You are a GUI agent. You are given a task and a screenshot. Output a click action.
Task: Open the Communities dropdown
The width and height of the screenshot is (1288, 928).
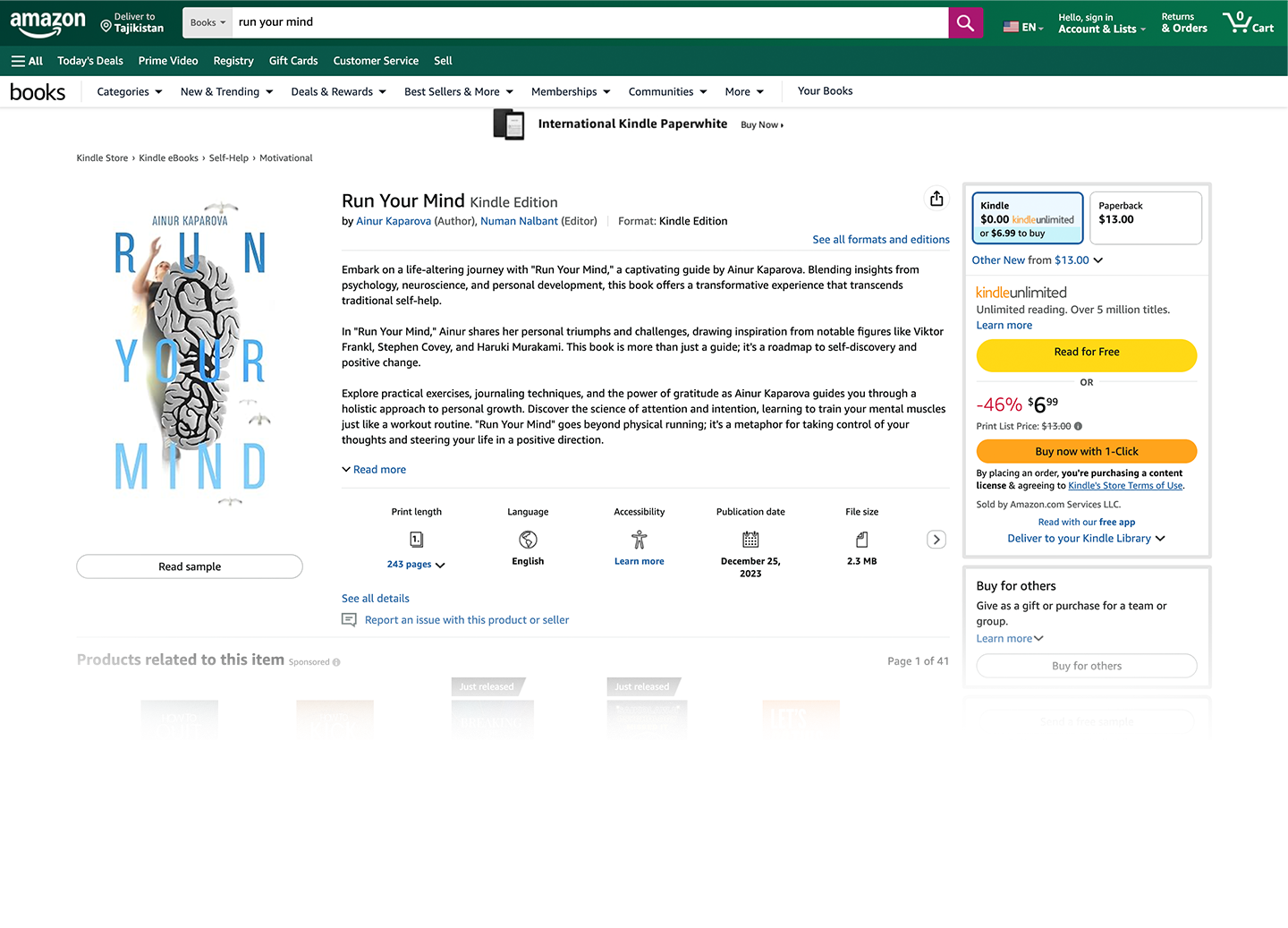(x=667, y=91)
